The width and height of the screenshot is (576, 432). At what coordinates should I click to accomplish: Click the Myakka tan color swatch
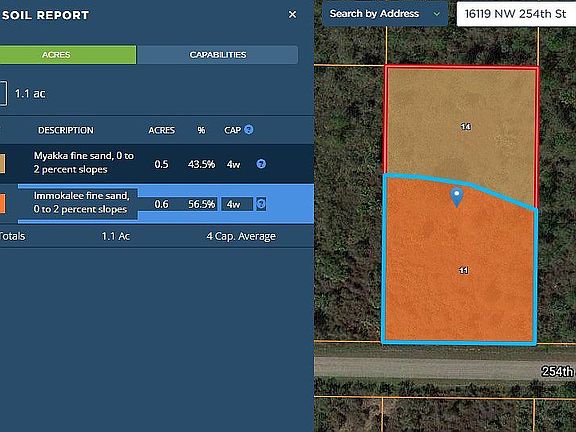[x=2, y=164]
